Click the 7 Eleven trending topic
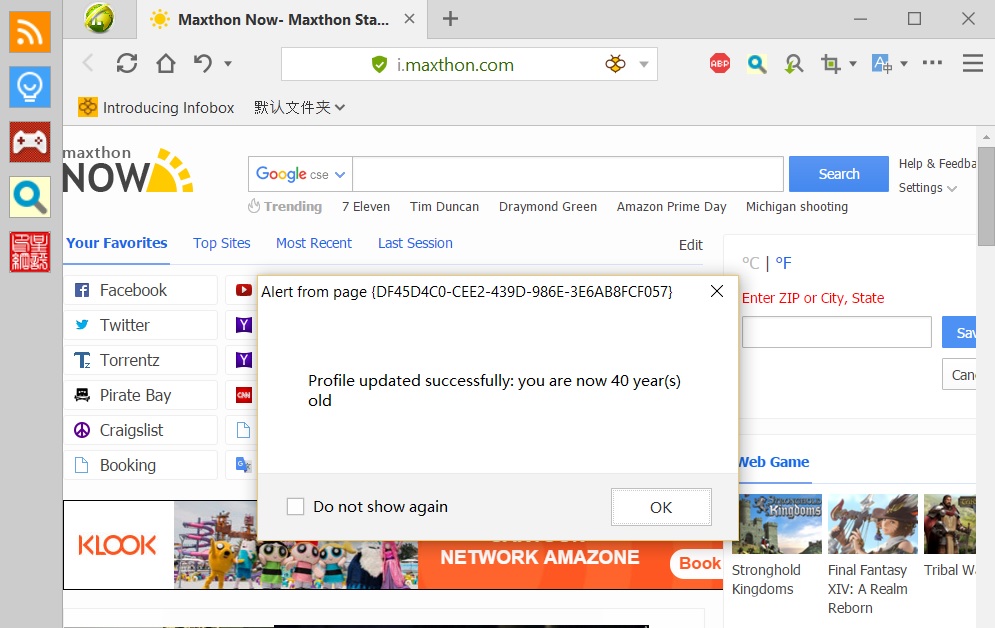This screenshot has height=628, width=995. (x=366, y=207)
